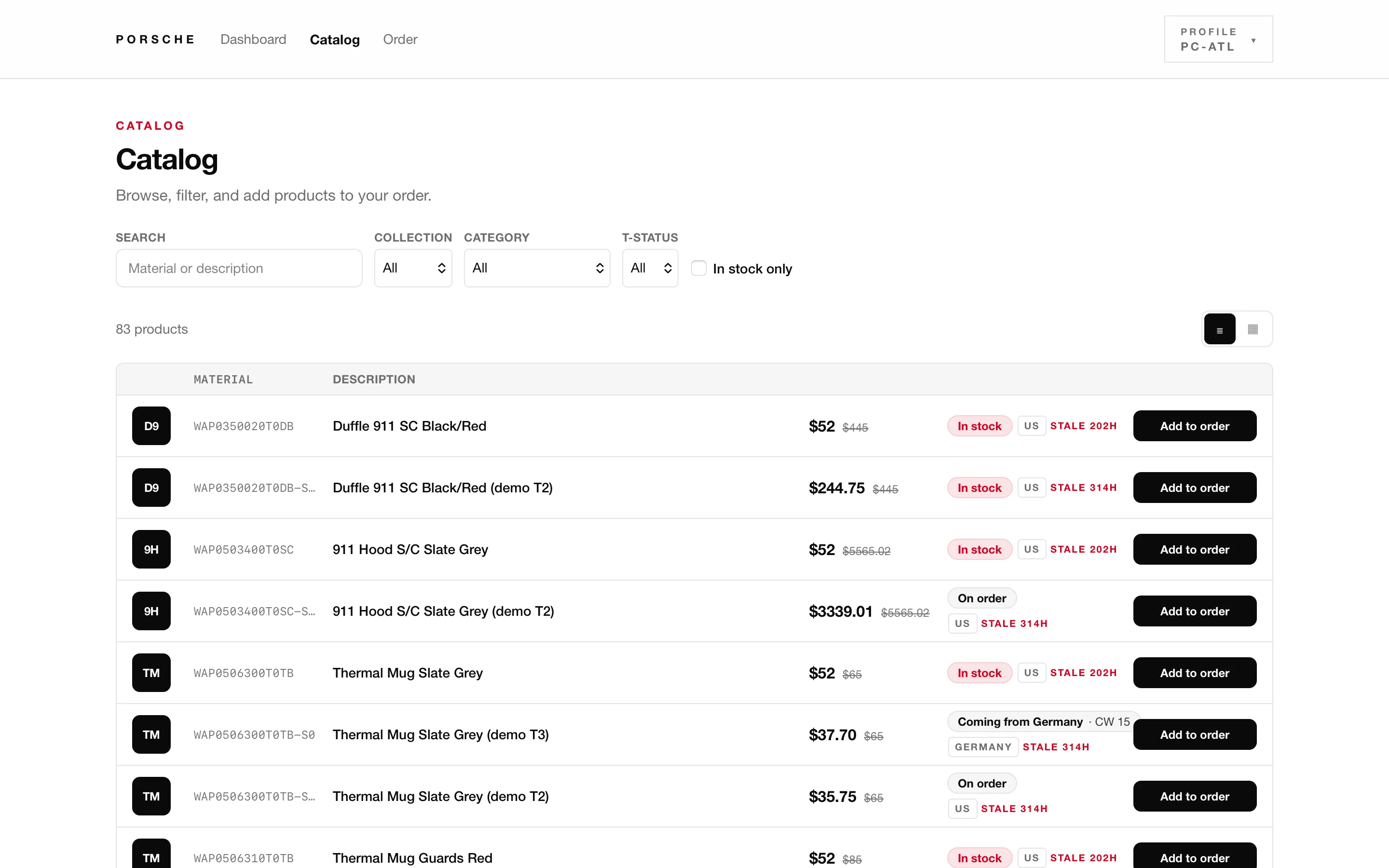The image size is (1389, 868).
Task: Select material WAP0506300T0TB
Action: pyautogui.click(x=244, y=673)
